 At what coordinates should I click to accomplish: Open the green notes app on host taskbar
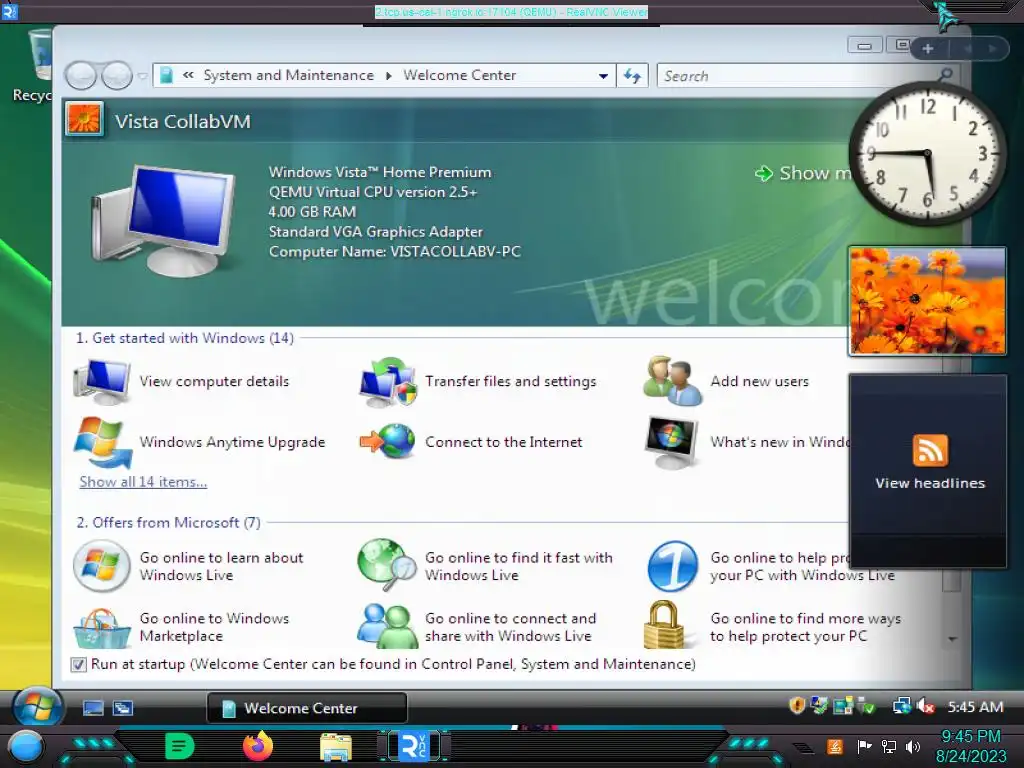point(180,746)
